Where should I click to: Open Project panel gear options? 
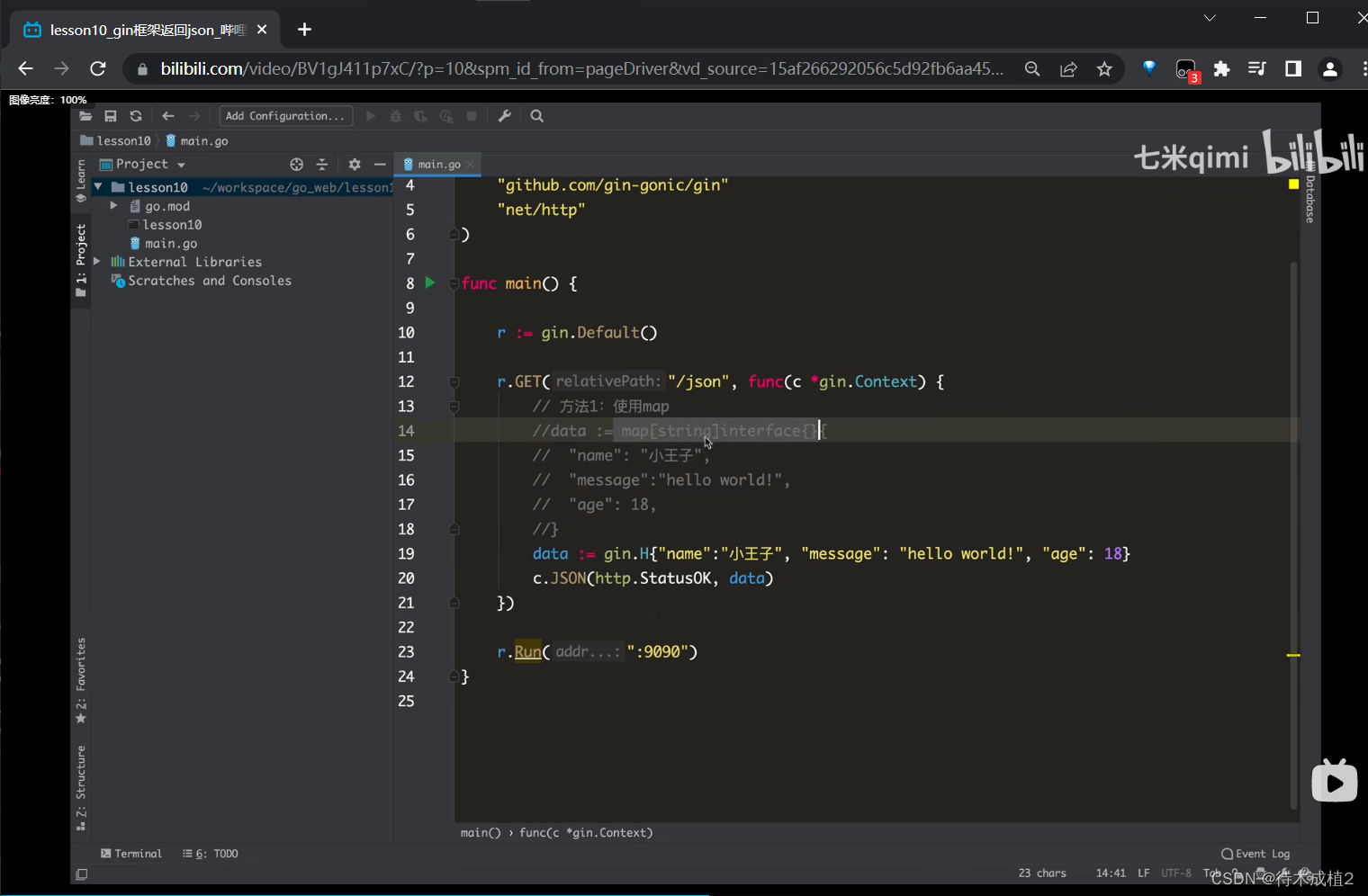coord(355,165)
